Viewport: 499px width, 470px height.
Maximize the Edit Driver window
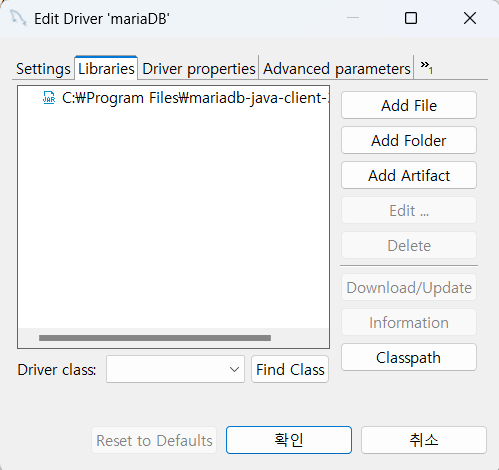click(x=411, y=18)
